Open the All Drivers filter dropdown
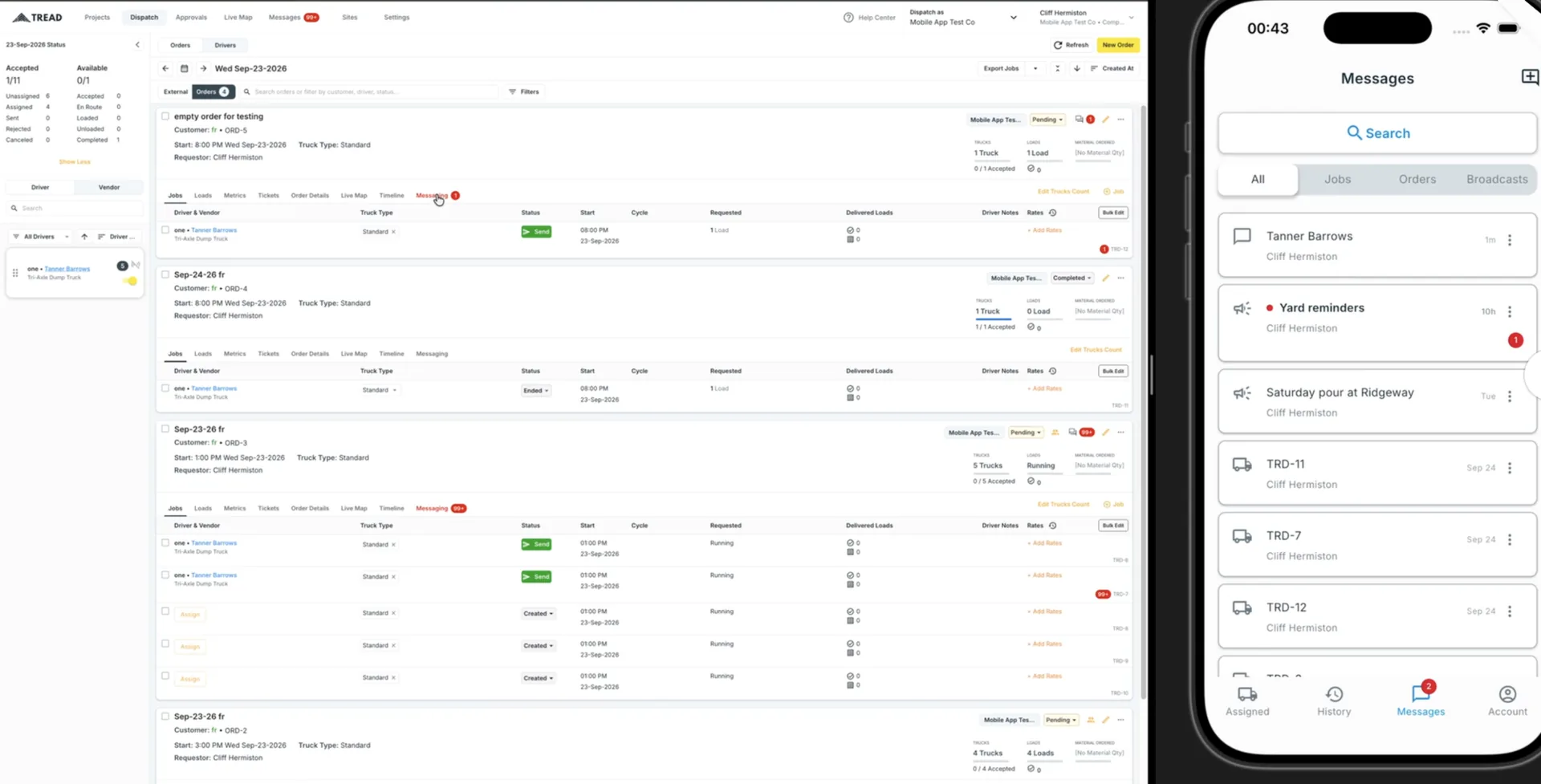 41,237
